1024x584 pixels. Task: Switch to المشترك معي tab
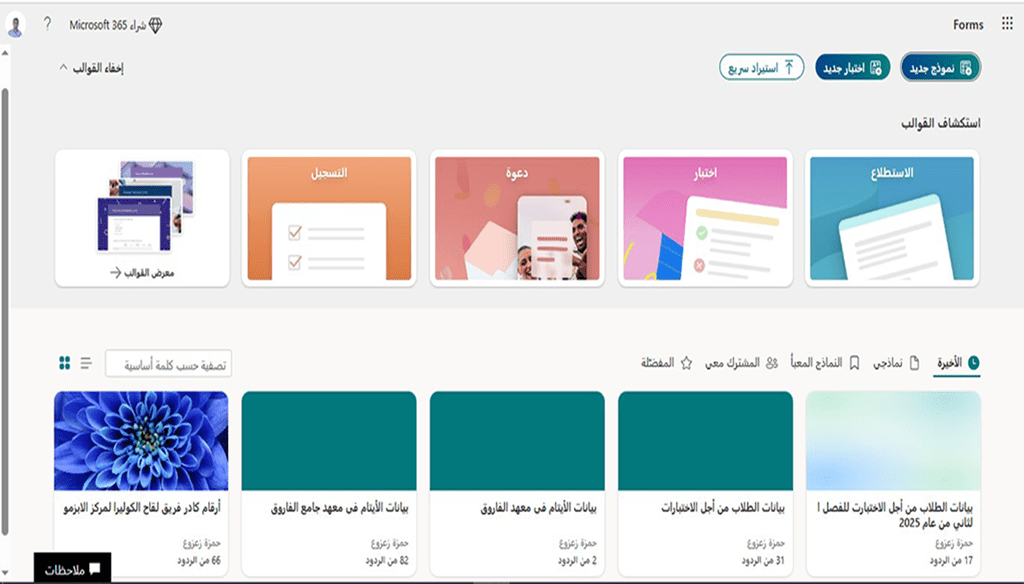741,363
